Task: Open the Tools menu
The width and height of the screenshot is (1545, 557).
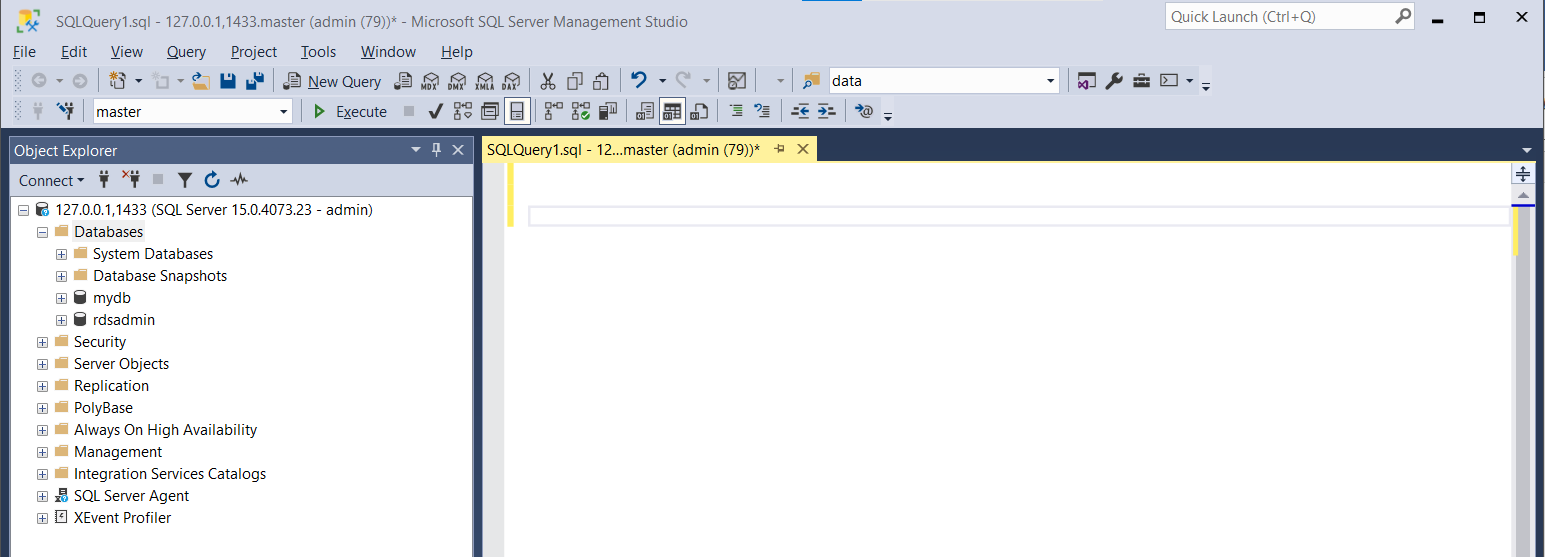Action: [318, 52]
